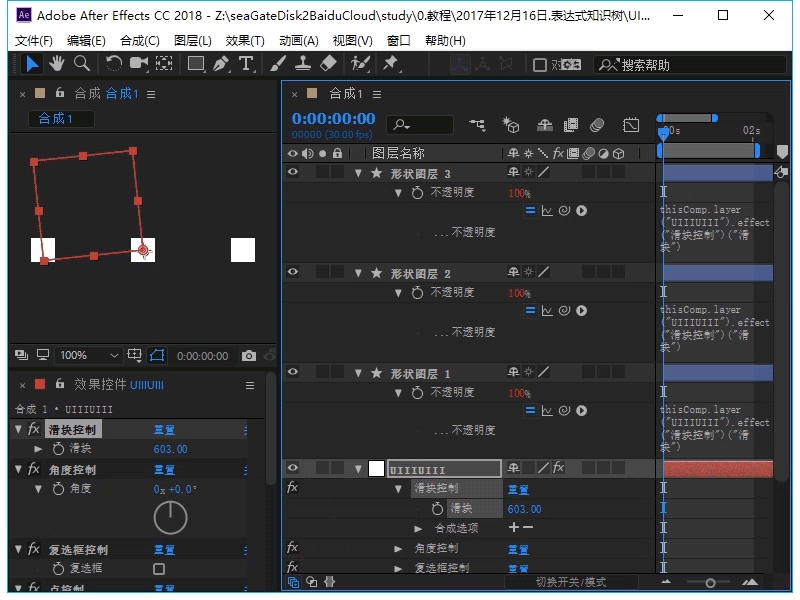Hide the 形状图层 3 layer
Image resolution: width=800 pixels, height=600 pixels.
tap(293, 171)
